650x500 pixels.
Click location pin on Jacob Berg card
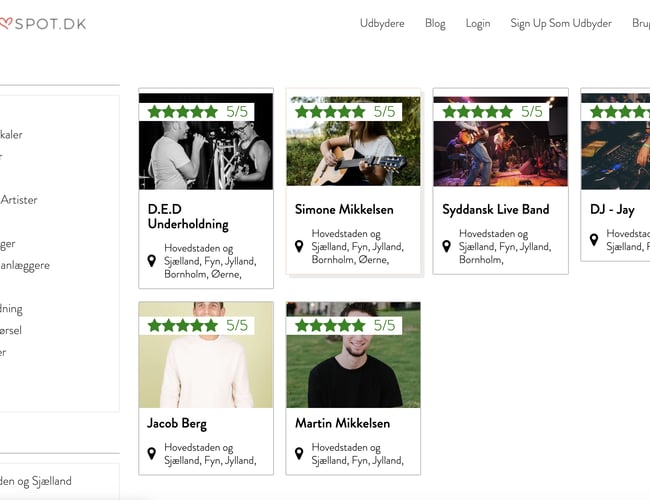pyautogui.click(x=152, y=454)
